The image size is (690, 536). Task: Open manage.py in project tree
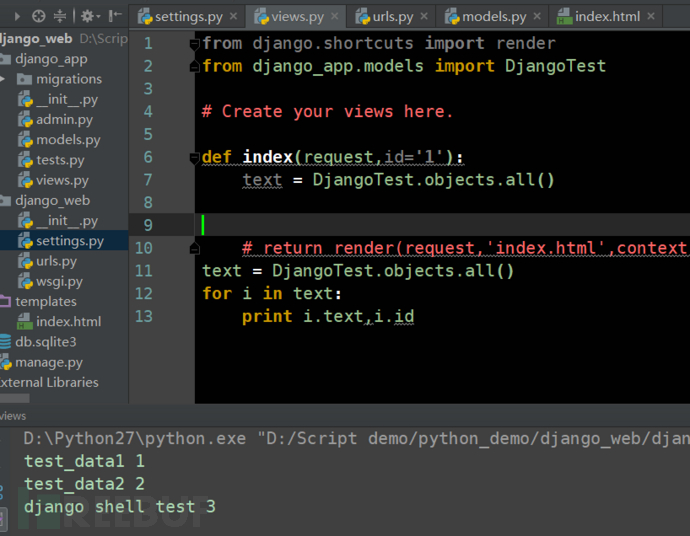pyautogui.click(x=42, y=363)
